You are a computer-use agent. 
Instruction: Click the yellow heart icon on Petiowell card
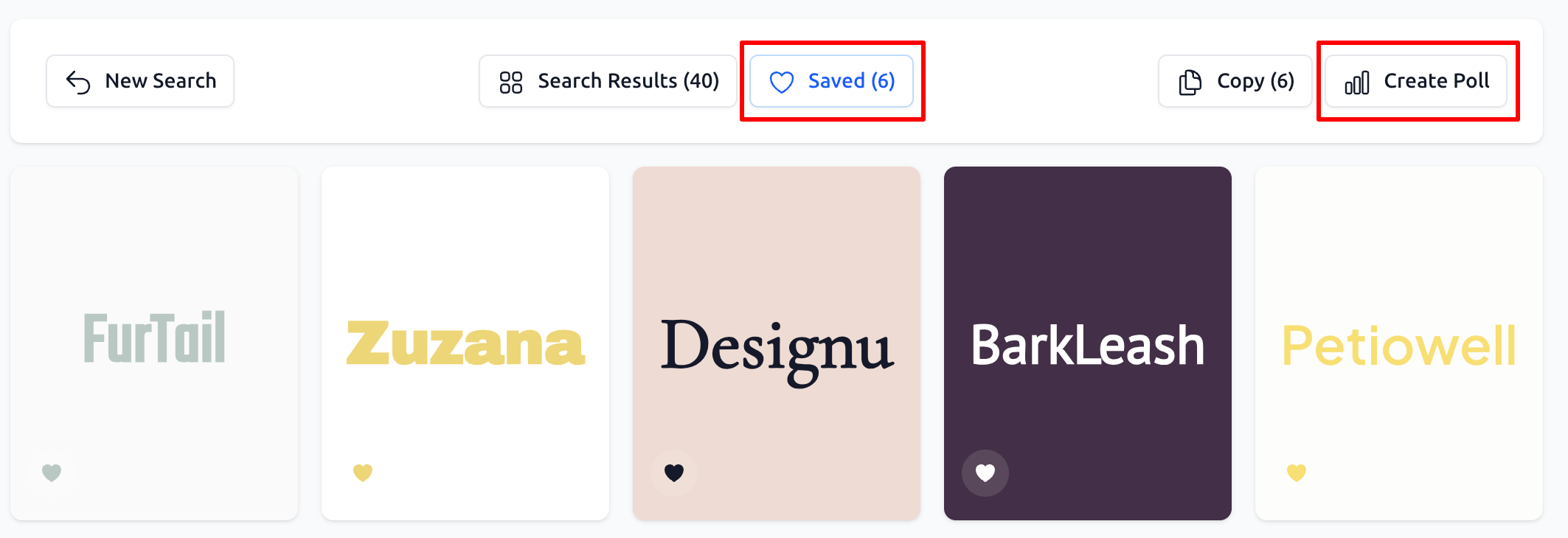pos(1297,472)
